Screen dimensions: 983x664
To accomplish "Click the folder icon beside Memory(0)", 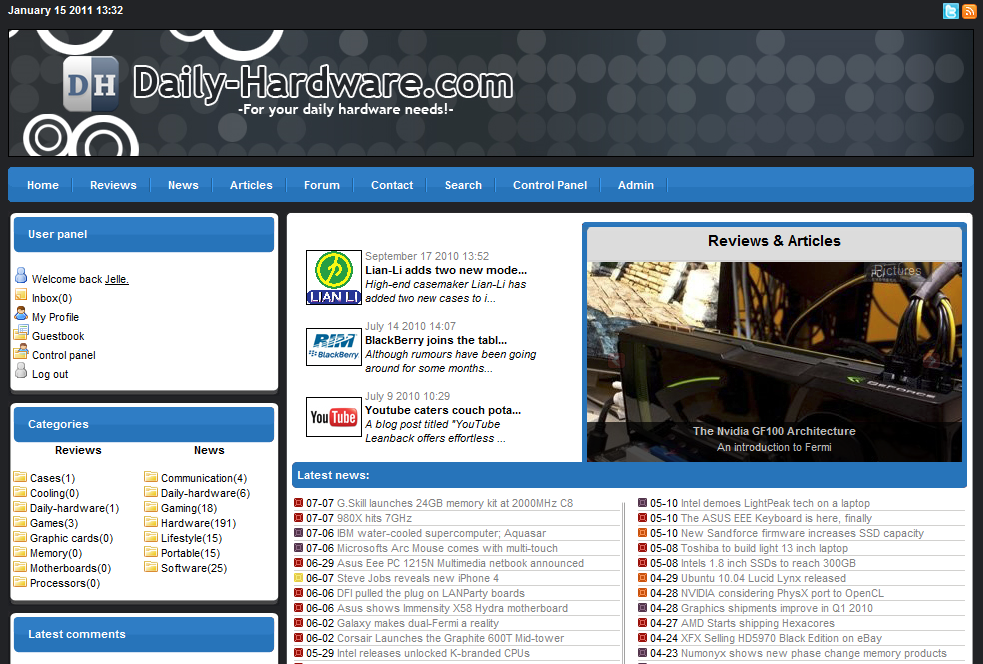I will [20, 552].
